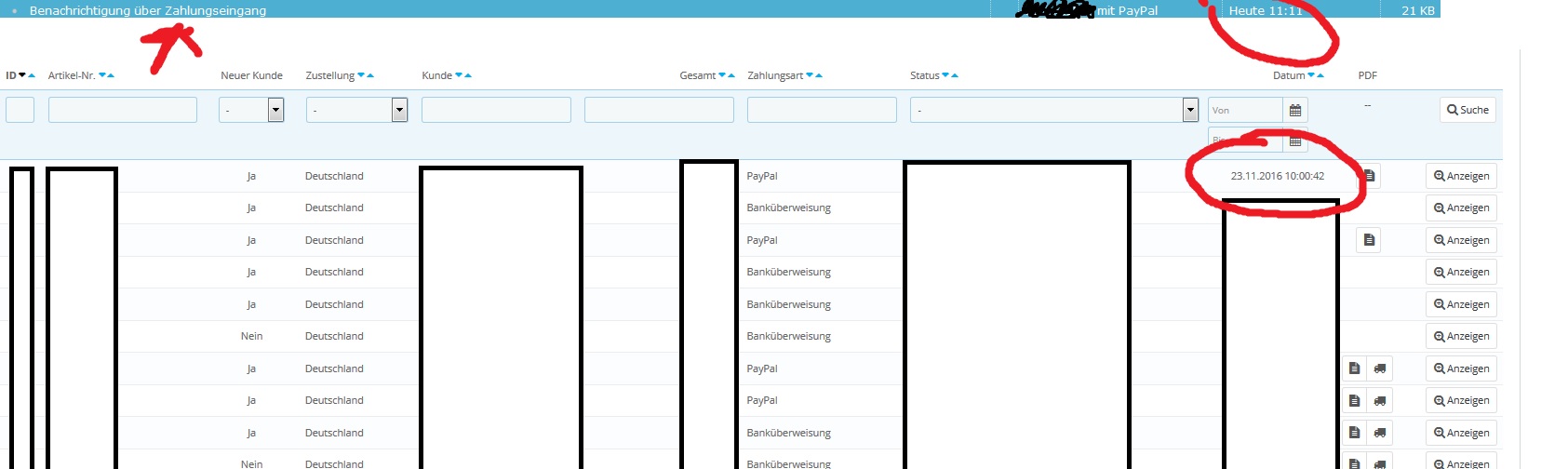Sort ID column descending
Screen dimensions: 1568x469
point(22,75)
